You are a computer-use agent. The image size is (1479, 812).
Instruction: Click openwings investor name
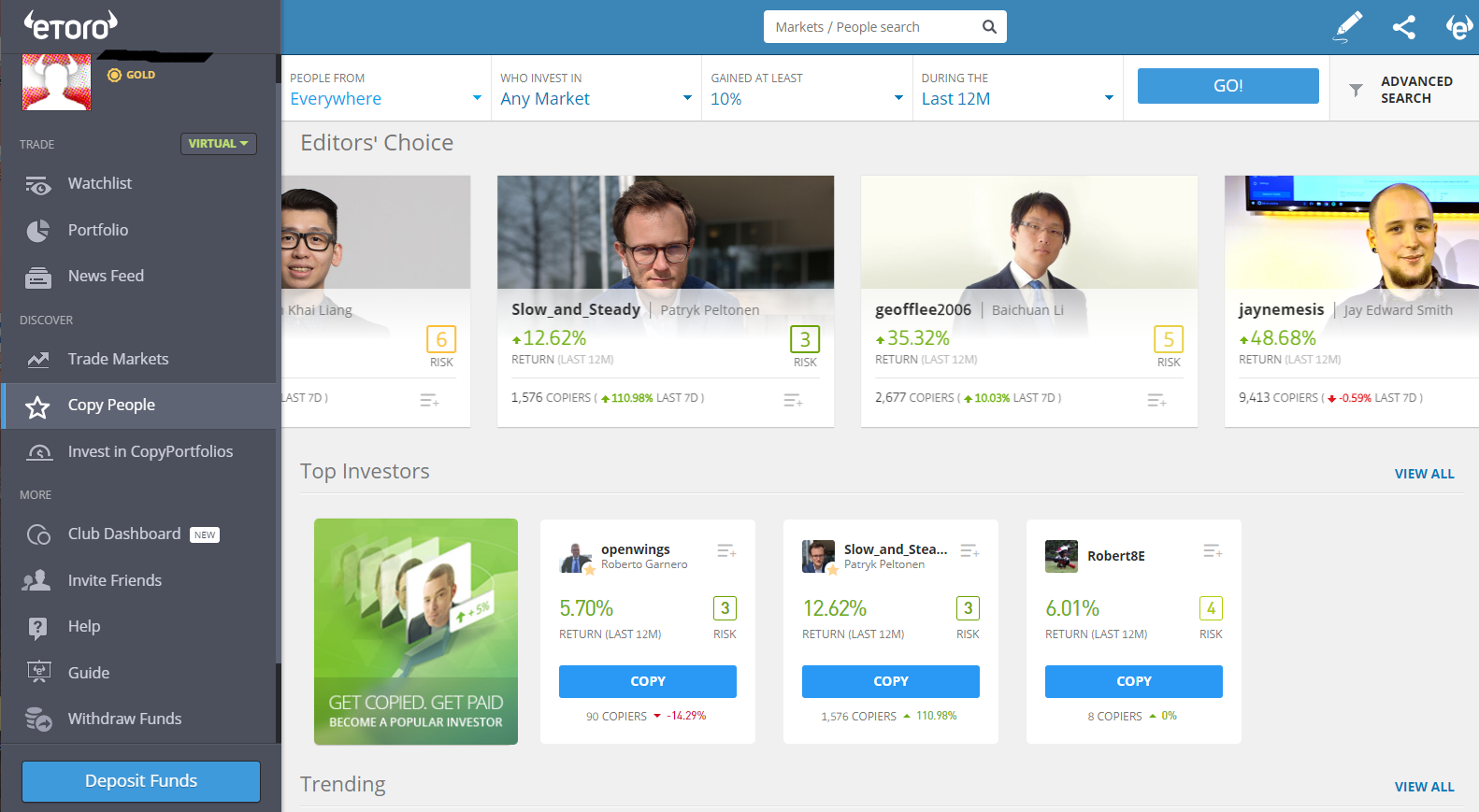(x=636, y=549)
